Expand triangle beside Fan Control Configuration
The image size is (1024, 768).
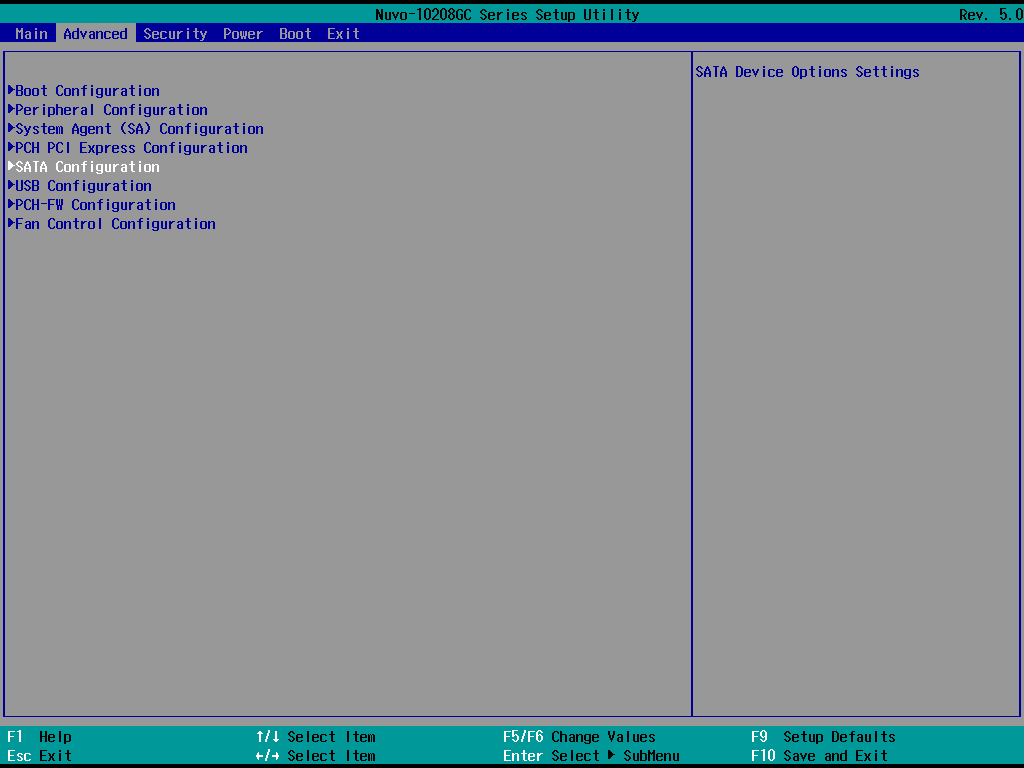coord(11,224)
